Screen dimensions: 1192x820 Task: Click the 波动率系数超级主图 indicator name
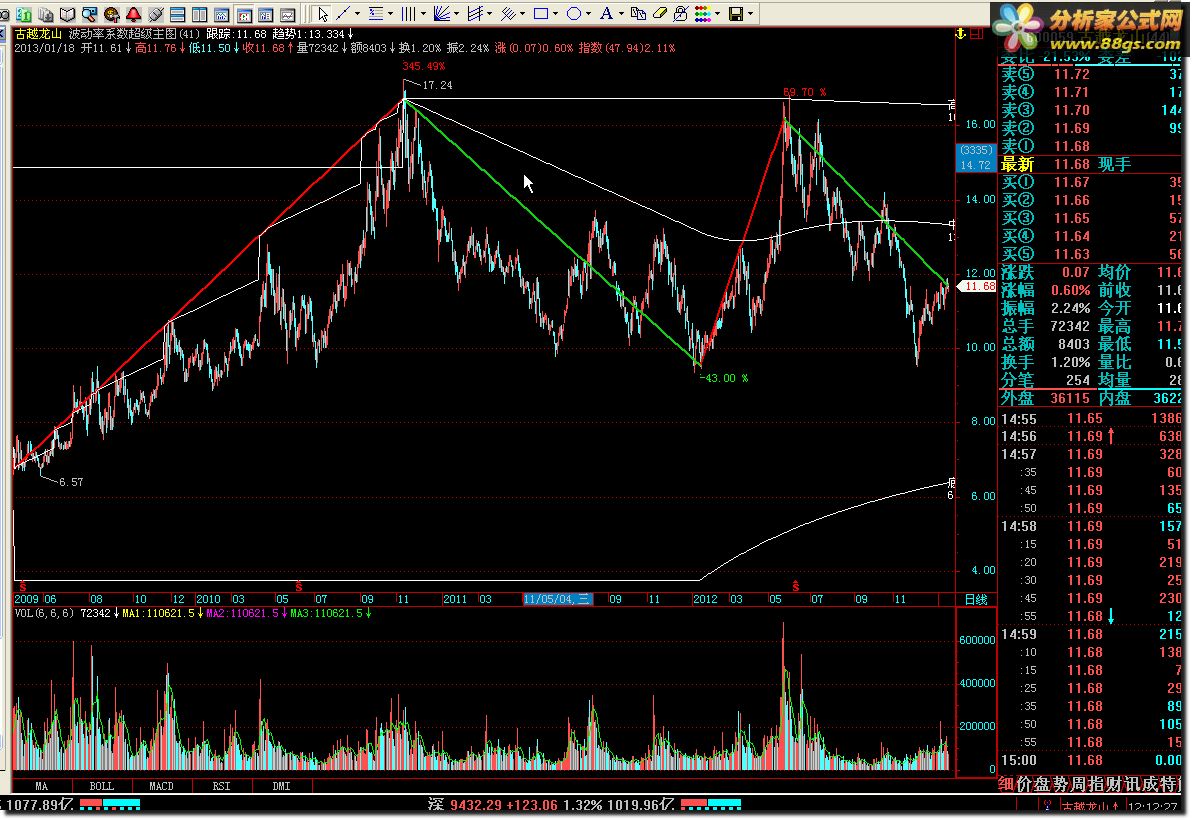(x=122, y=34)
